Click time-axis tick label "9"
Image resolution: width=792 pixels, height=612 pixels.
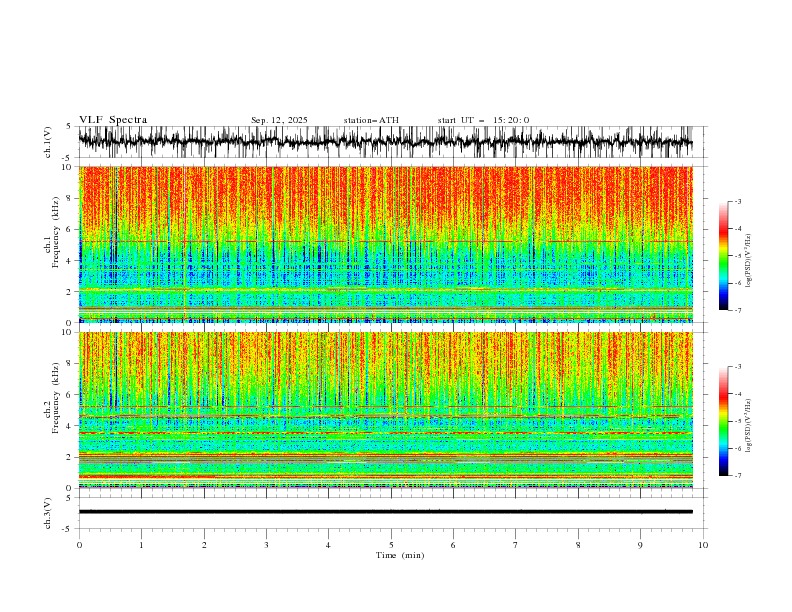click(640, 545)
